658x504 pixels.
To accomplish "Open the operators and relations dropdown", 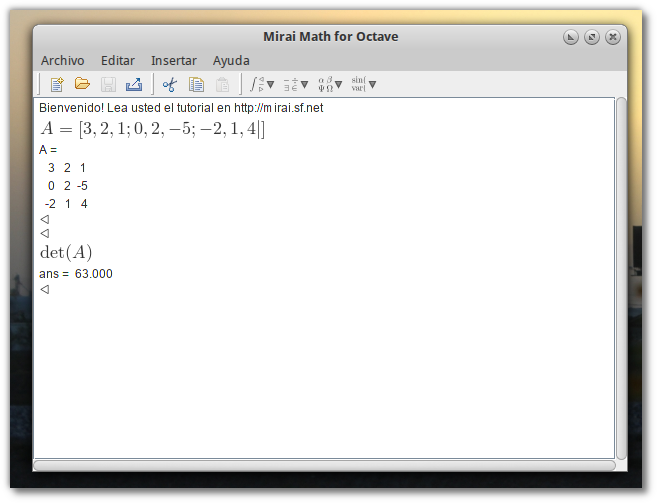I will click(x=296, y=85).
